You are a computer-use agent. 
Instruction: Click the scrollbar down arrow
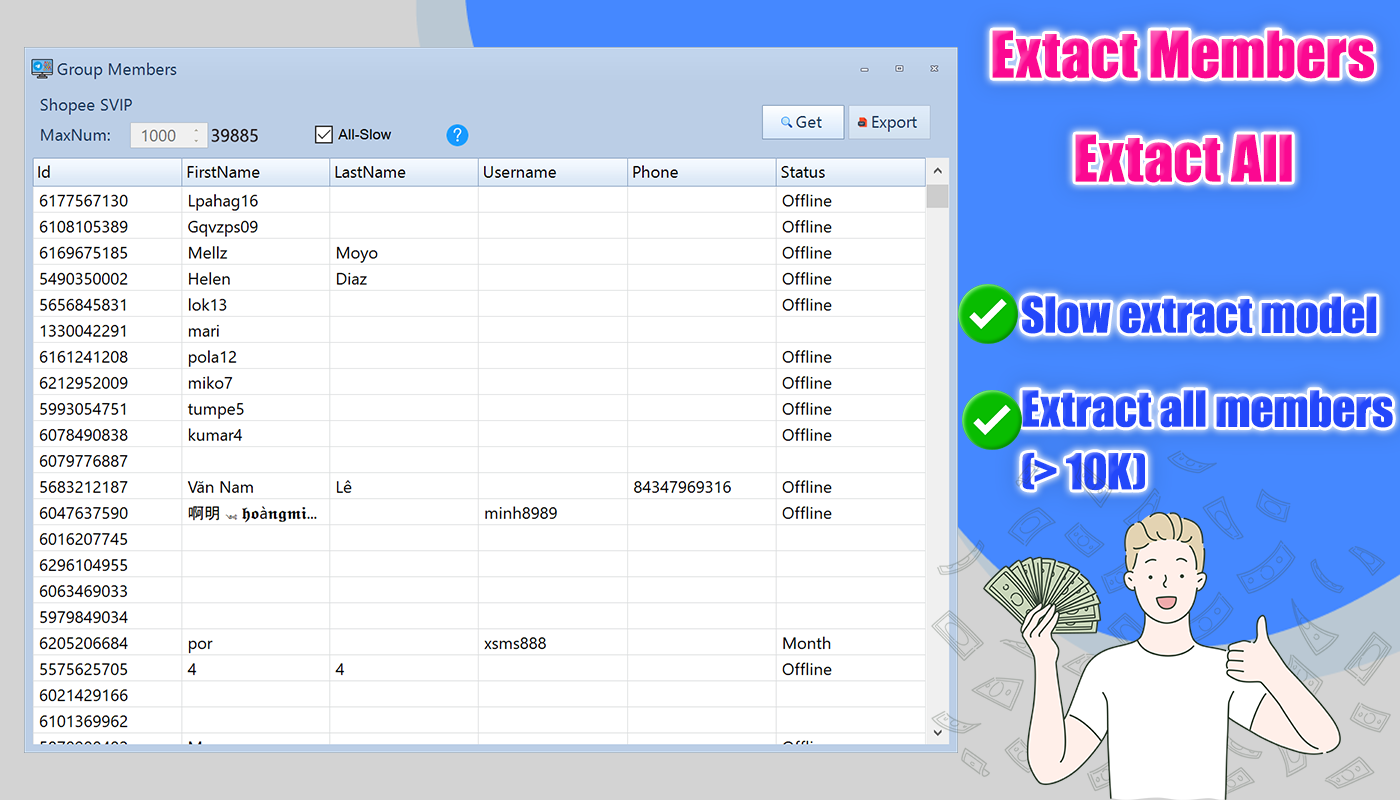937,733
